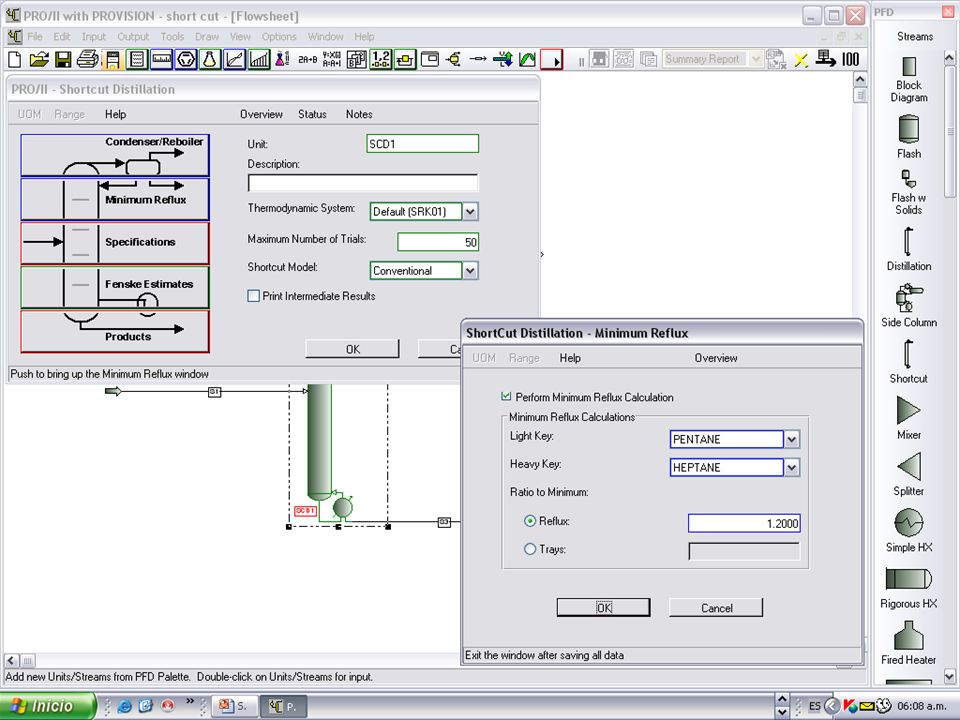Open the Heavy Key dropdown

[792, 468]
